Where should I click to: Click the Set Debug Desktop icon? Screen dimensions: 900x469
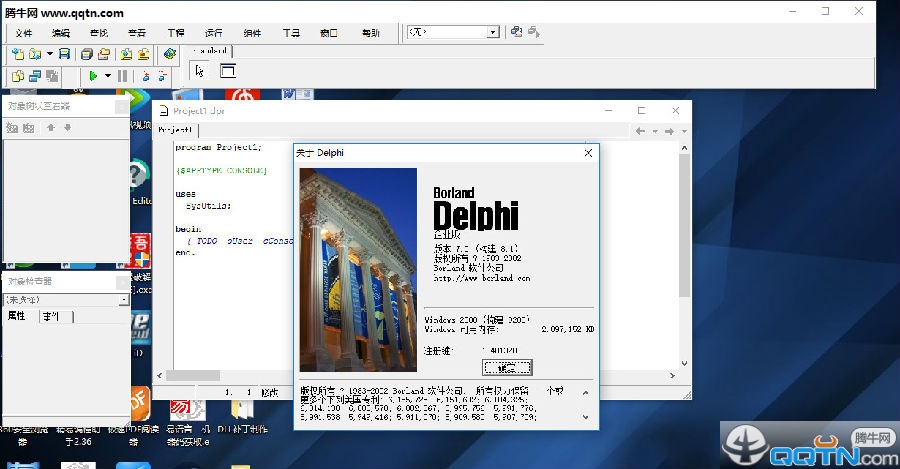[x=534, y=32]
